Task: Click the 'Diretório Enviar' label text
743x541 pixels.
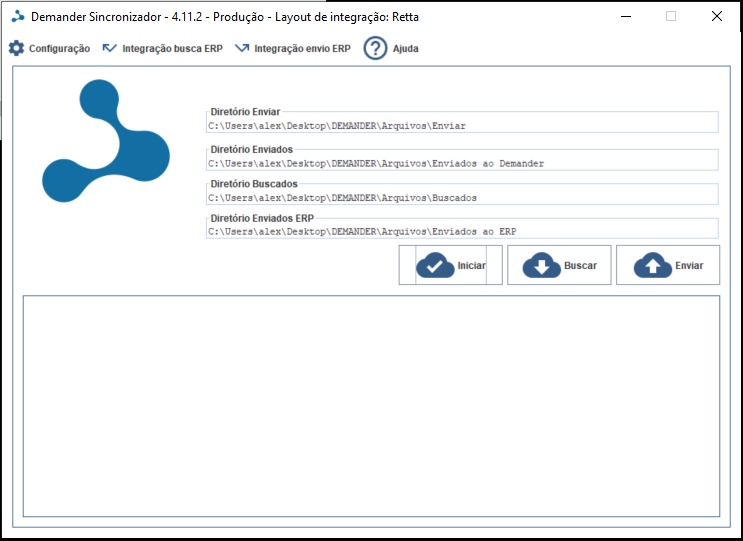Action: click(245, 112)
